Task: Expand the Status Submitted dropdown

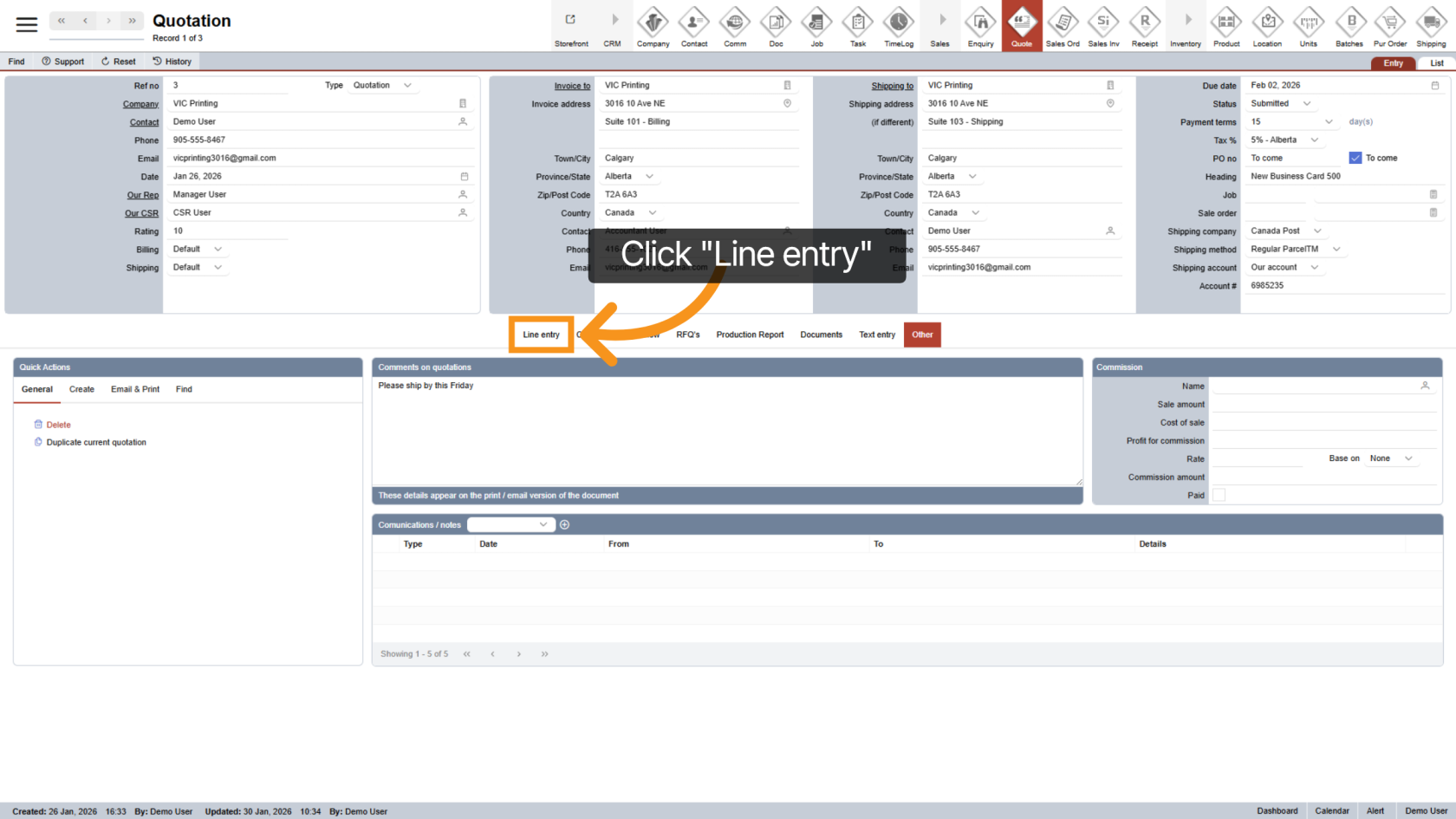Action: point(1307,104)
